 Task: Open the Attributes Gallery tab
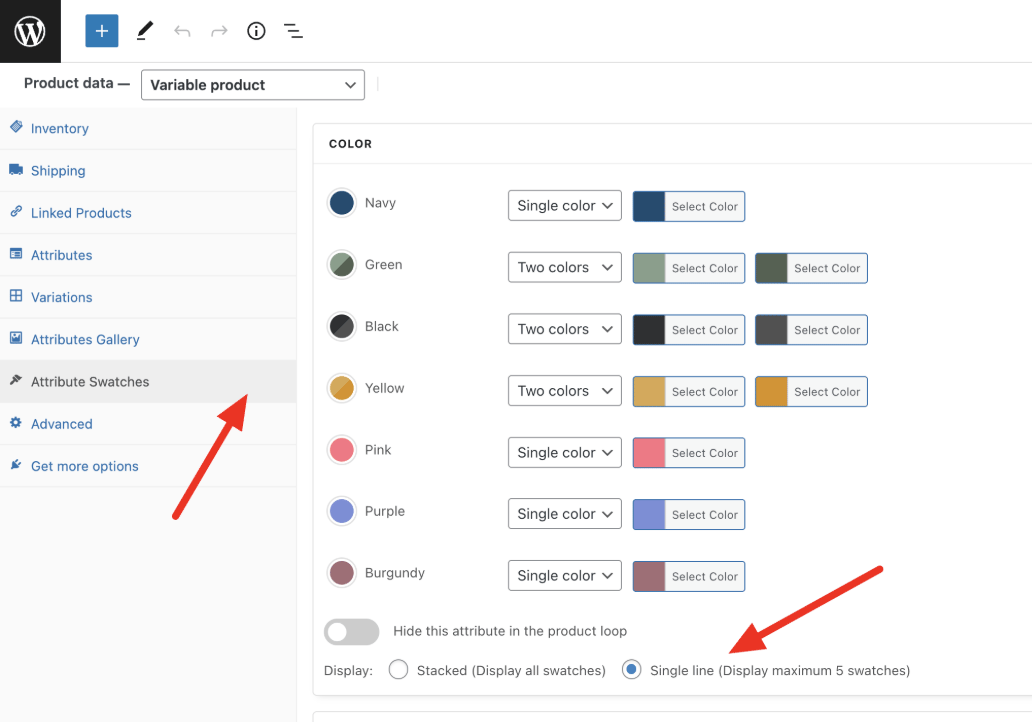(85, 339)
